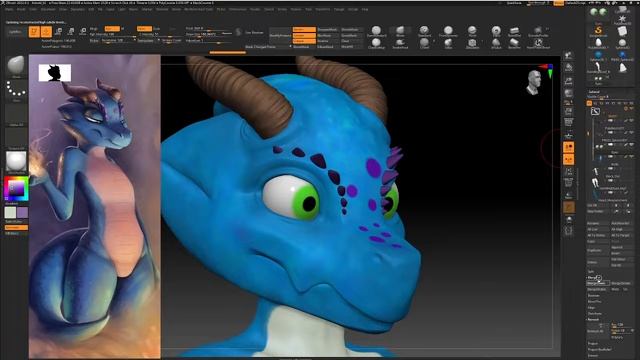Toggle Draw mode button
This screenshot has height=360, width=640.
[46, 31]
